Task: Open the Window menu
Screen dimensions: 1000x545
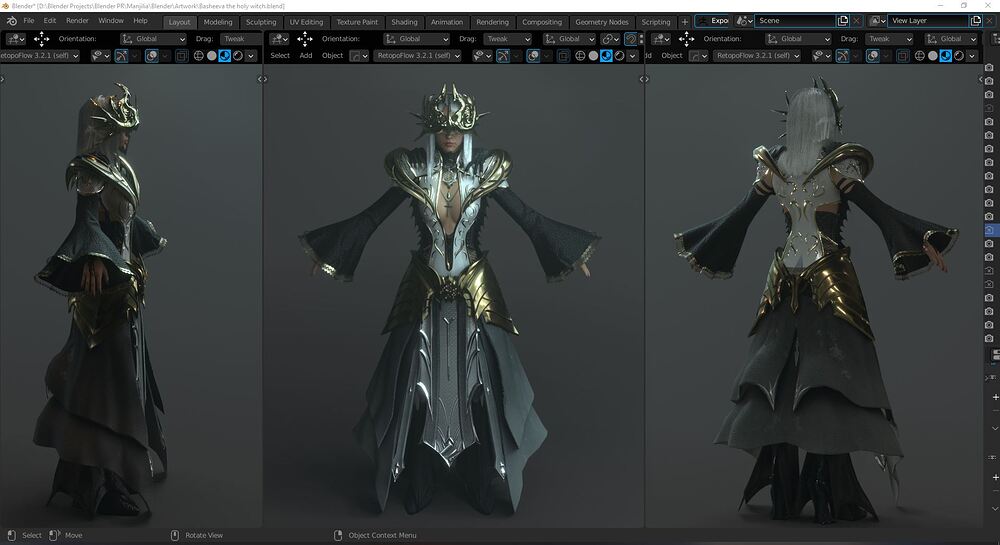Action: (x=111, y=20)
